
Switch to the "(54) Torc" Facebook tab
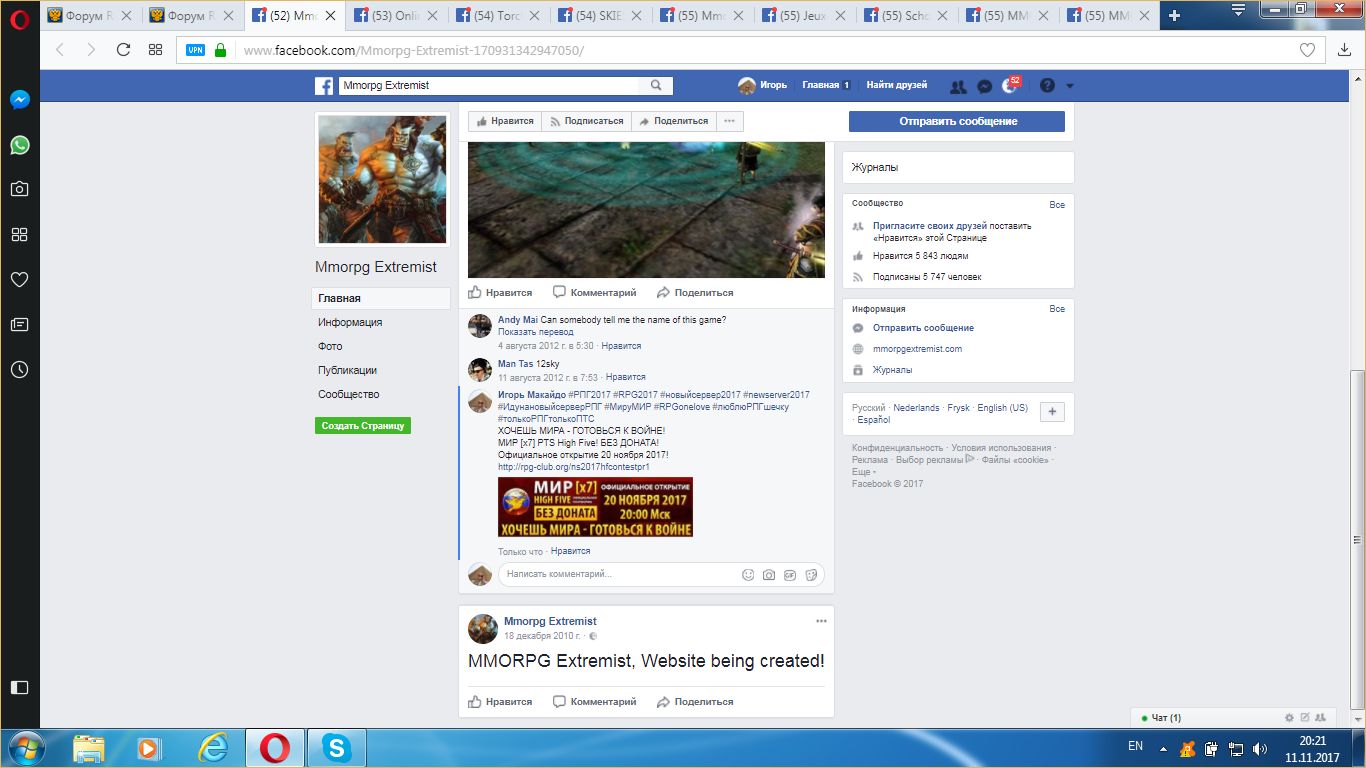coord(497,16)
